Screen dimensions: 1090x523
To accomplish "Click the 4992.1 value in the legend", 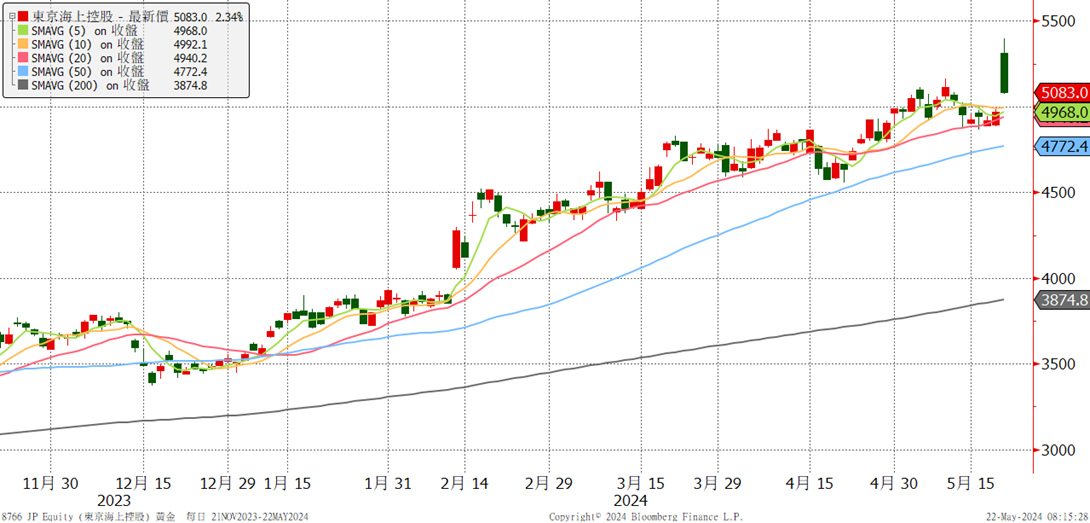I will pos(191,44).
